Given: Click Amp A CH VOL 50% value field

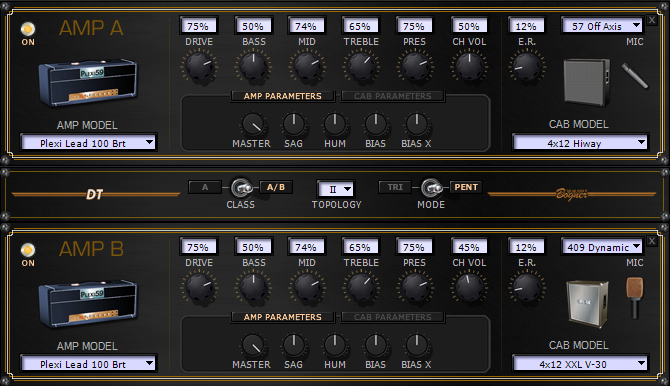Looking at the screenshot, I should tap(469, 26).
